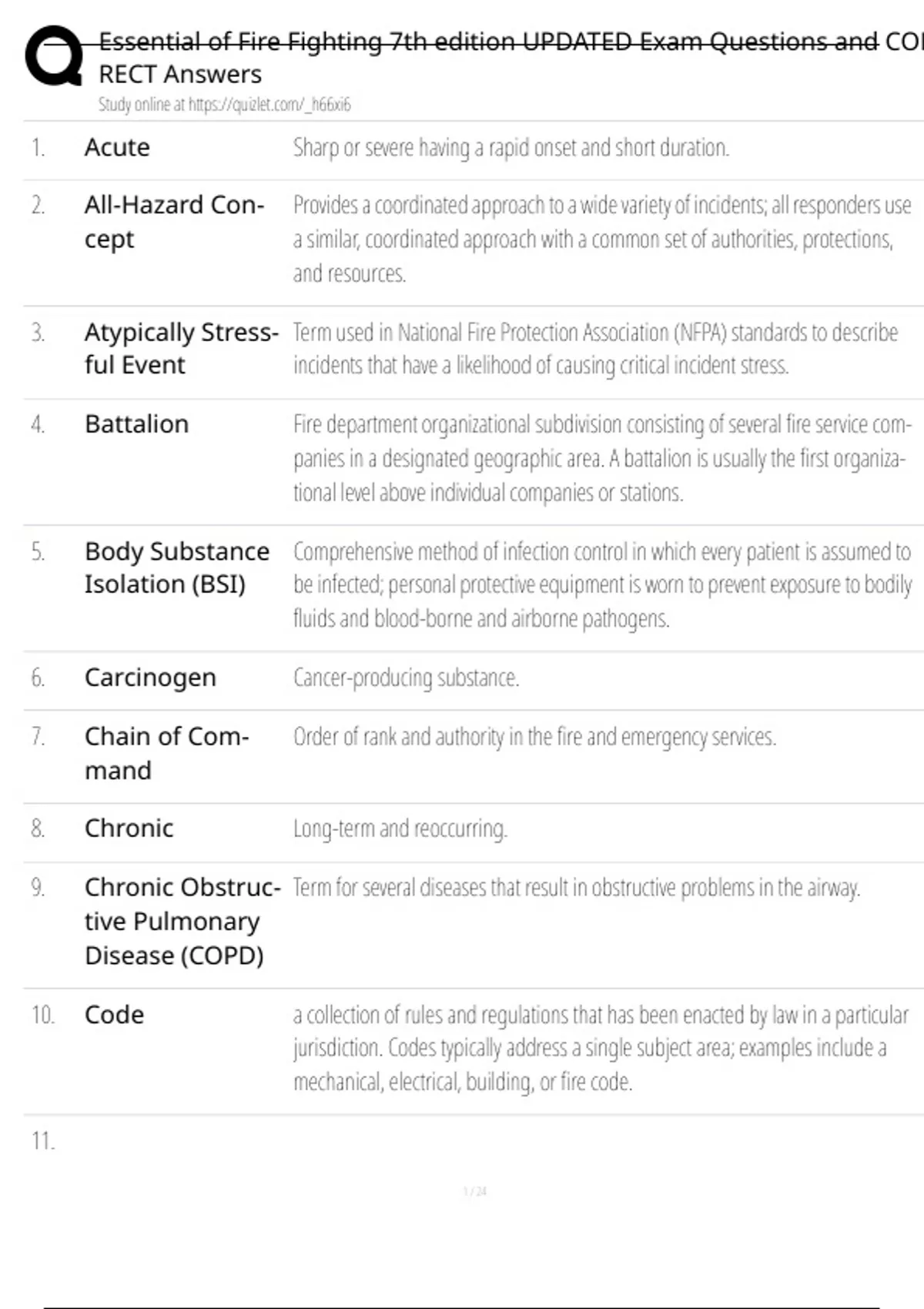The height and width of the screenshot is (1309, 924).
Task: Select the term Acute
Action: tap(117, 147)
